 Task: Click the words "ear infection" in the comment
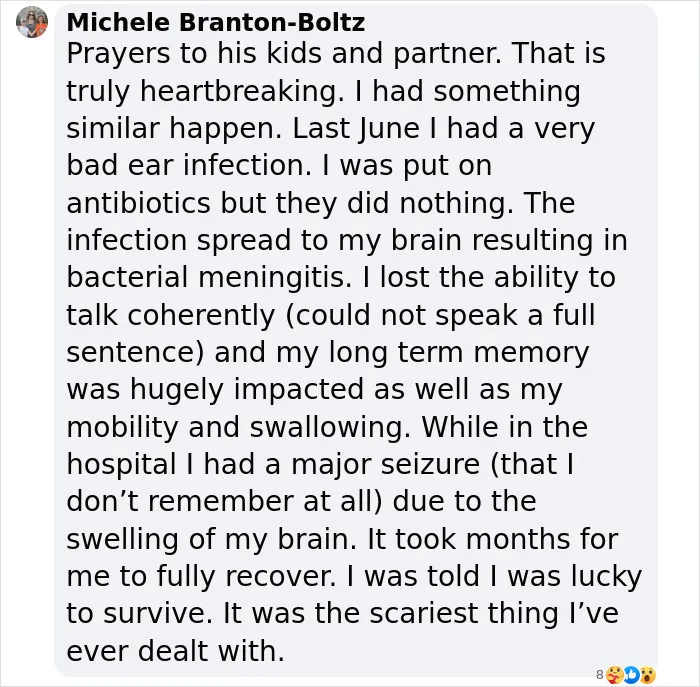[219, 166]
